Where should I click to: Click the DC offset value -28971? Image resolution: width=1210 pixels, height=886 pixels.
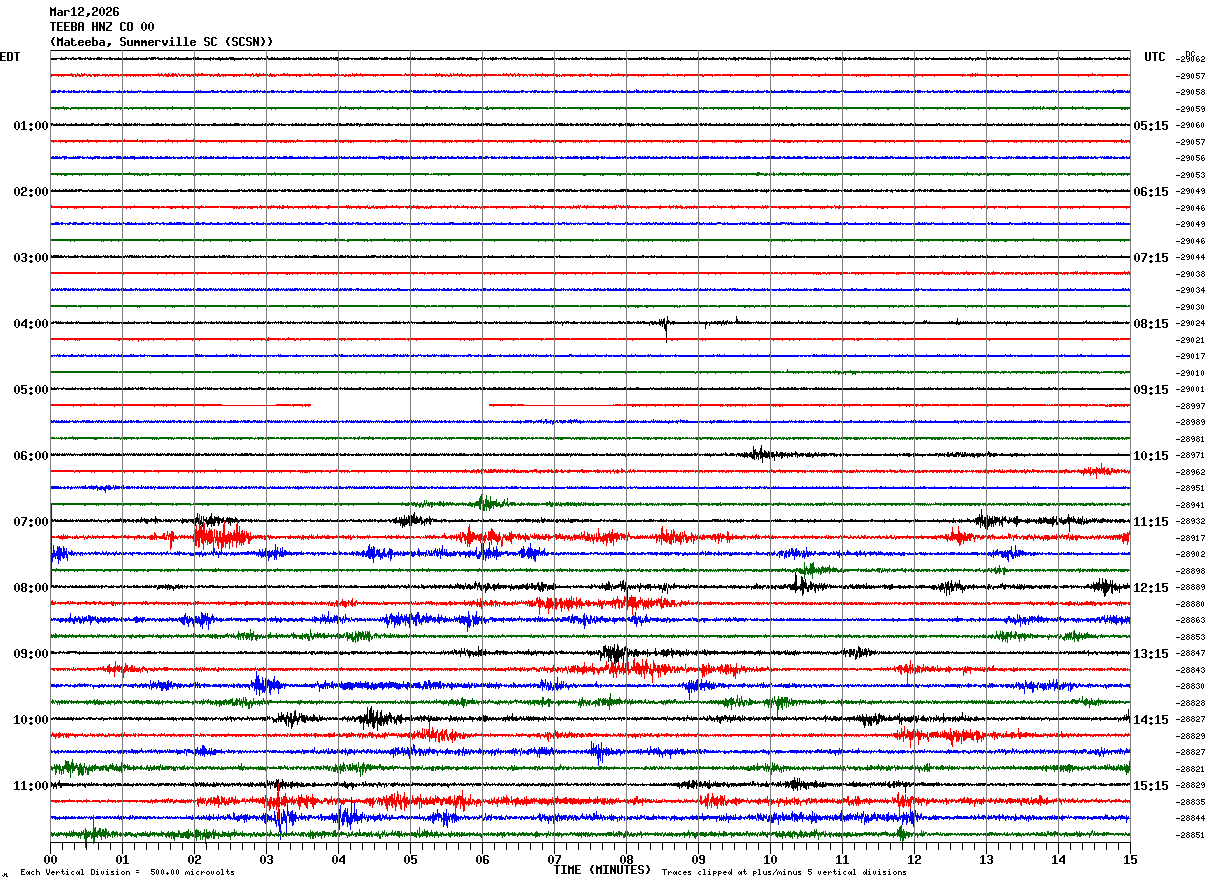pyautogui.click(x=1191, y=456)
